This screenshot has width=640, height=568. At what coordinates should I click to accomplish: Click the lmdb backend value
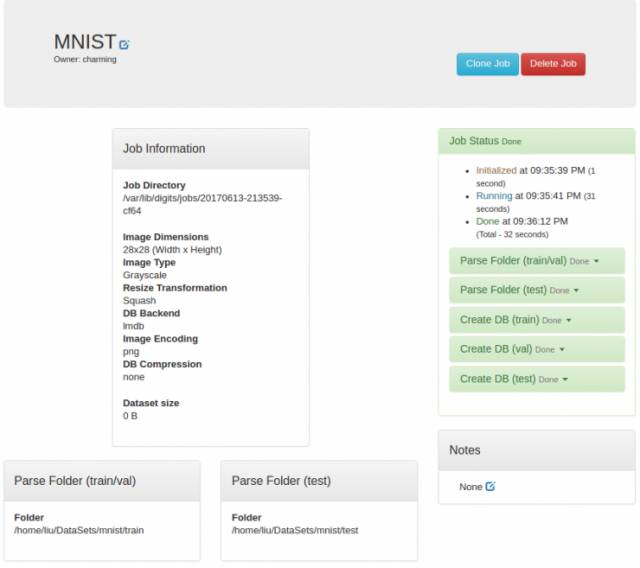click(133, 326)
